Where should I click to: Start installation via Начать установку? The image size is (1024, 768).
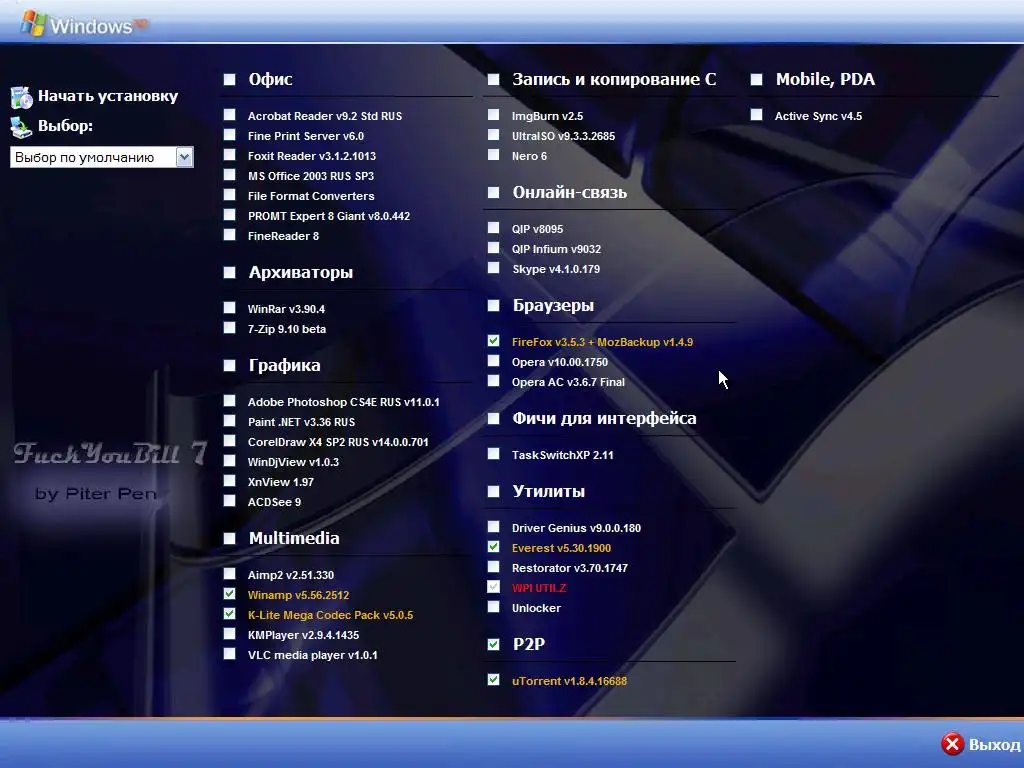click(x=108, y=96)
